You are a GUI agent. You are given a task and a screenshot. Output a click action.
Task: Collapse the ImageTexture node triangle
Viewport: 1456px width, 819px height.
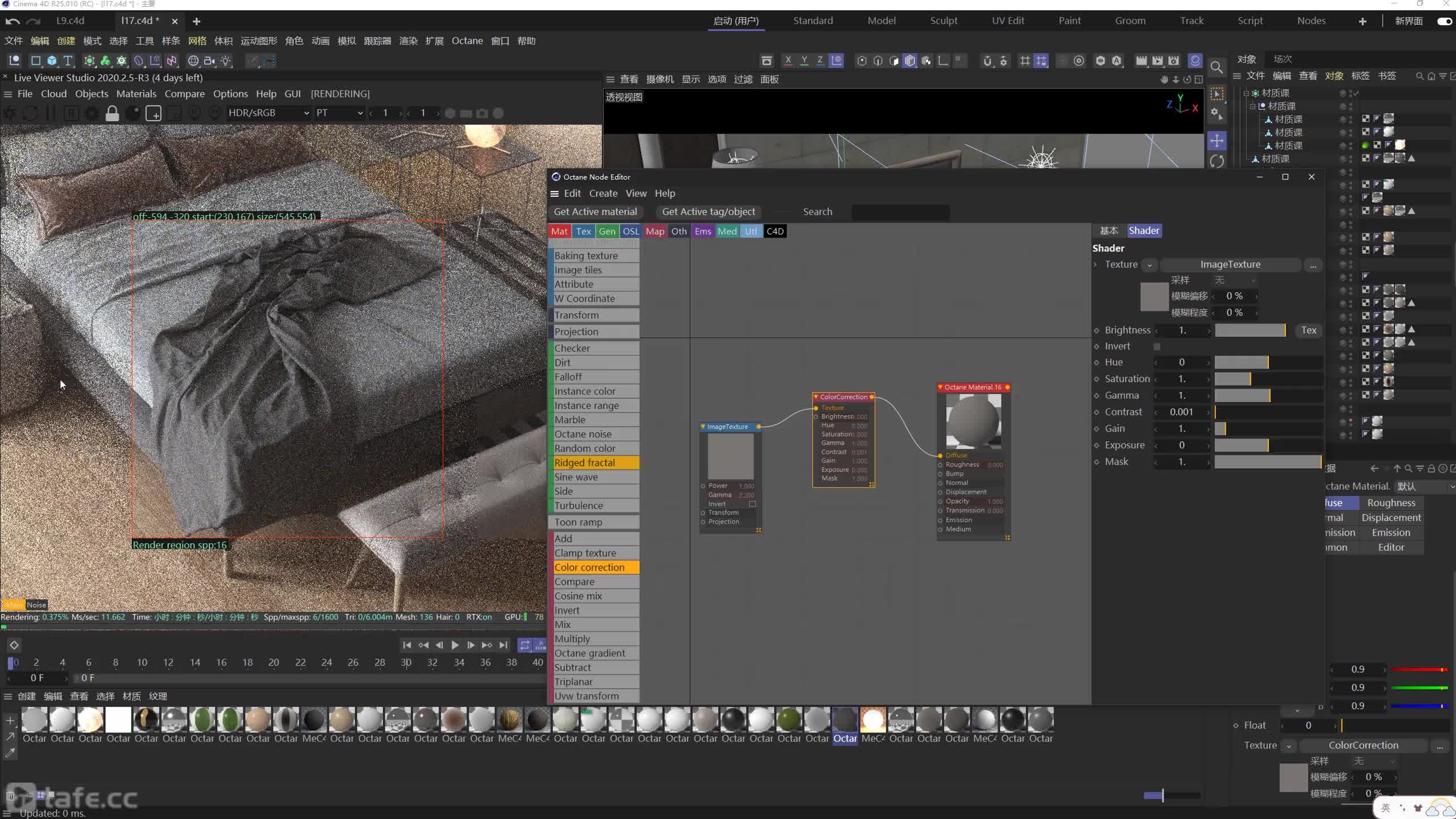(703, 427)
